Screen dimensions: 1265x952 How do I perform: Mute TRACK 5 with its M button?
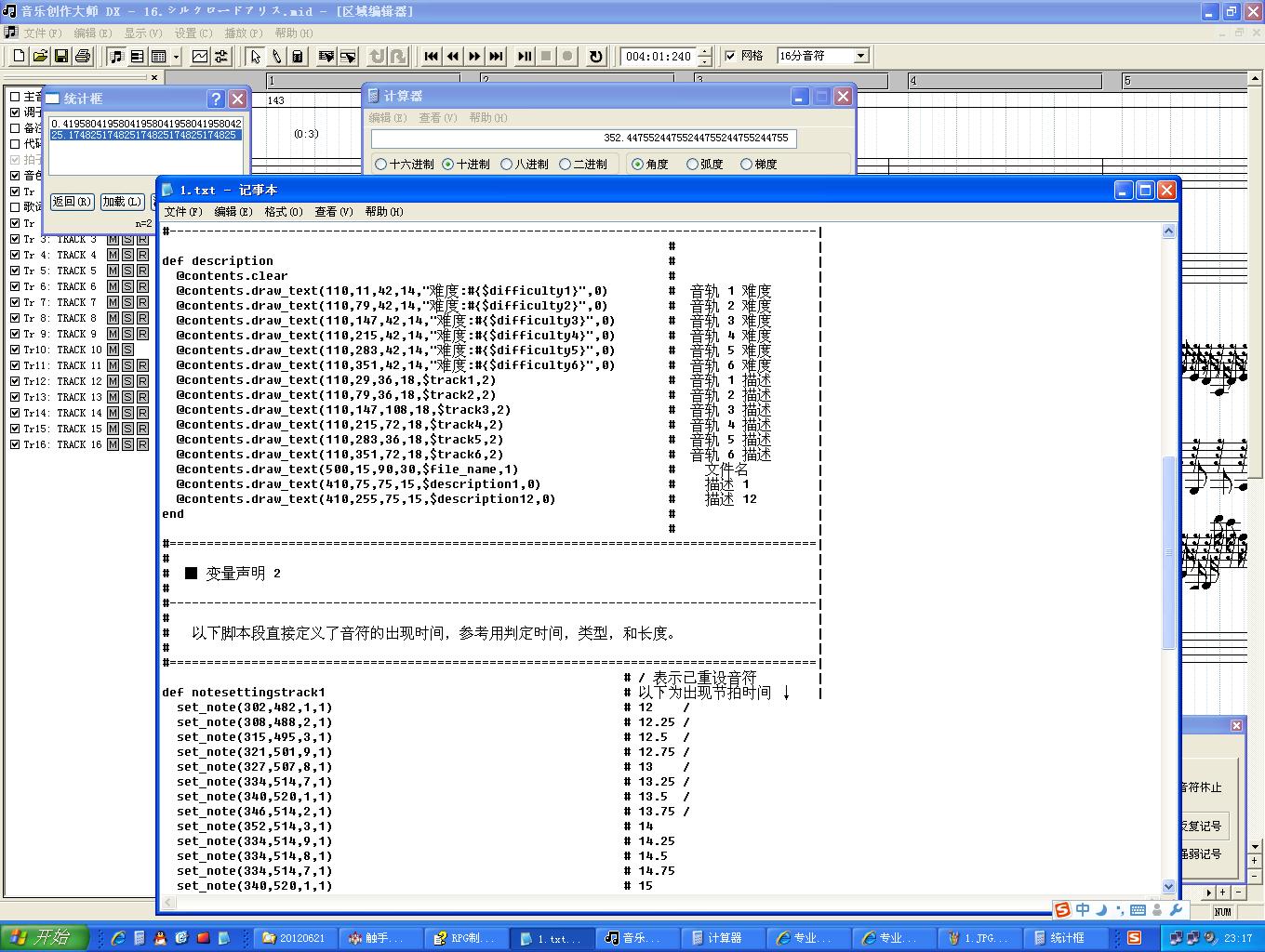click(x=113, y=271)
